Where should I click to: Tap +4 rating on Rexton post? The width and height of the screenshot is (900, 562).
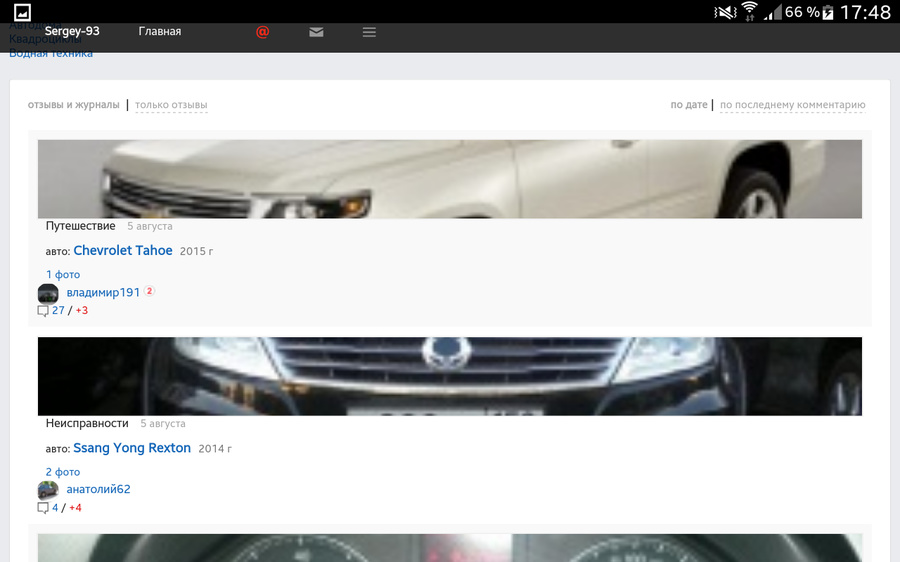(75, 508)
